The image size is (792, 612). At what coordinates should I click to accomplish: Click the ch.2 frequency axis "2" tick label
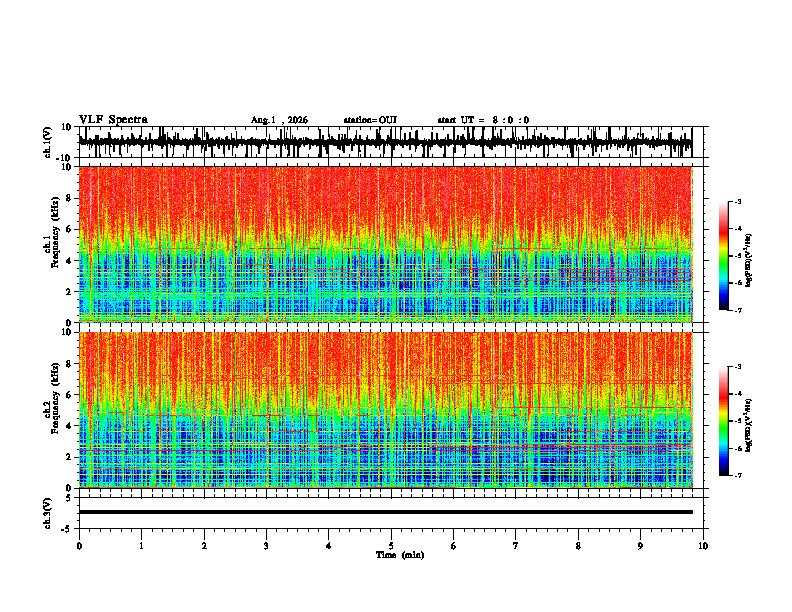coord(69,457)
